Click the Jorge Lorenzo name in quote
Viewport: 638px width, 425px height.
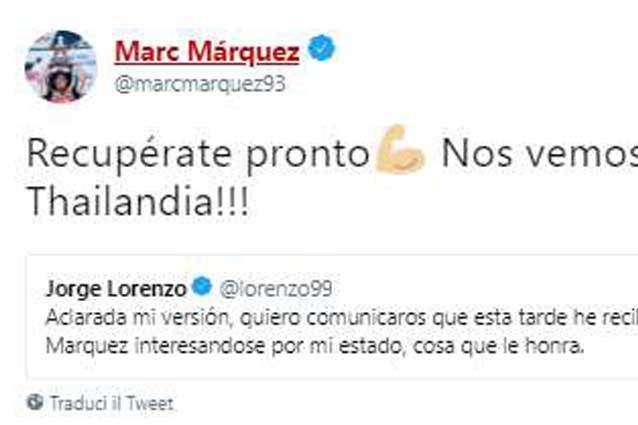click(x=116, y=289)
